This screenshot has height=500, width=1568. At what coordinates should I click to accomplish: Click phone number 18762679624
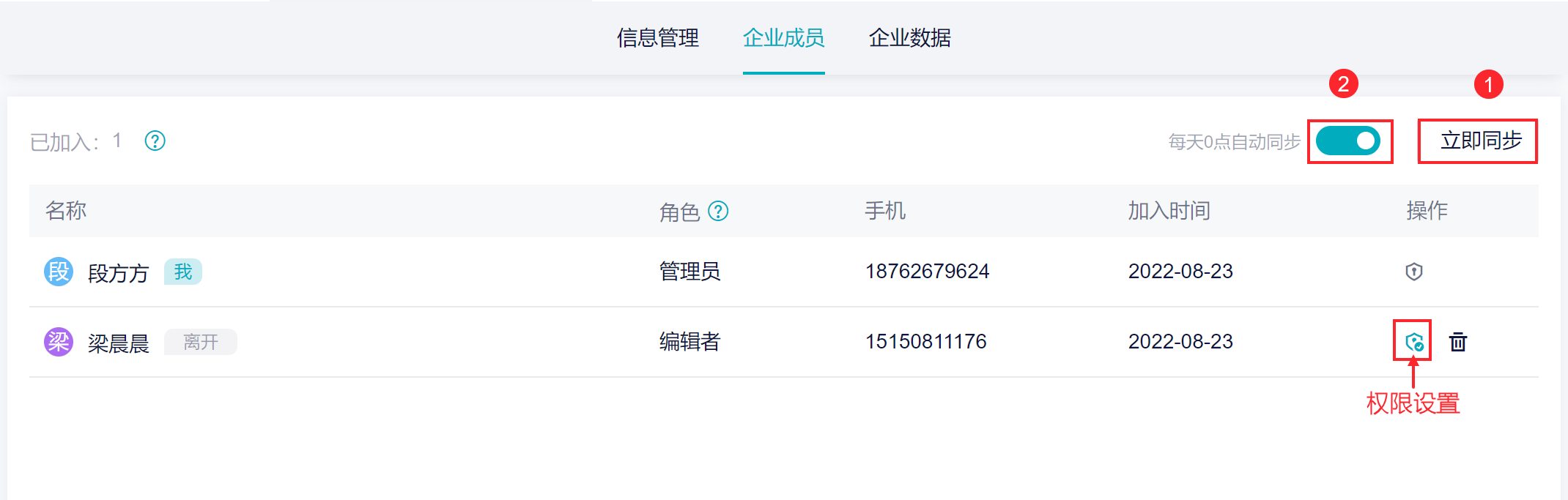[x=927, y=272]
